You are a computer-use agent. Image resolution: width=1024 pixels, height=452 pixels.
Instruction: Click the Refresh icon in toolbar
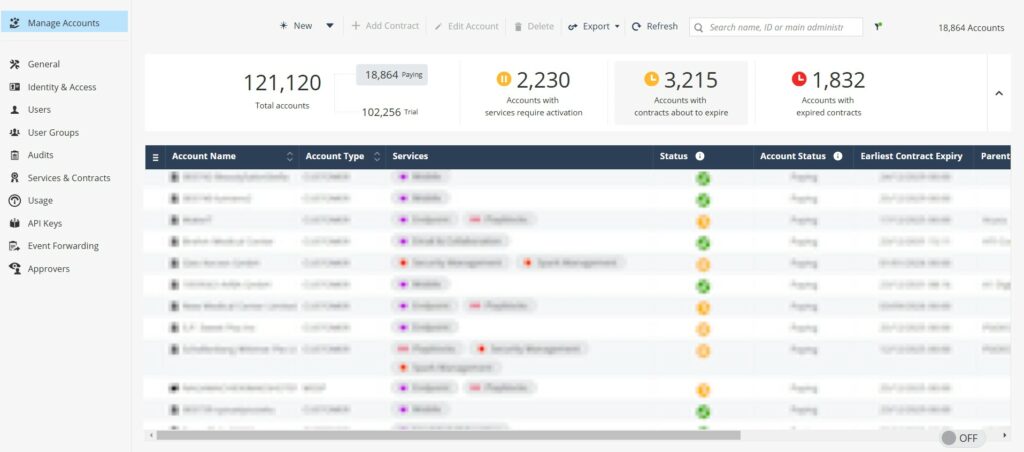[x=636, y=27]
